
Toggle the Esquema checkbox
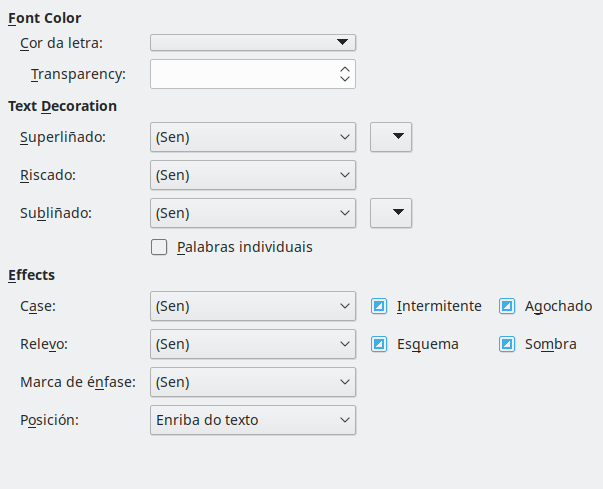pos(379,344)
